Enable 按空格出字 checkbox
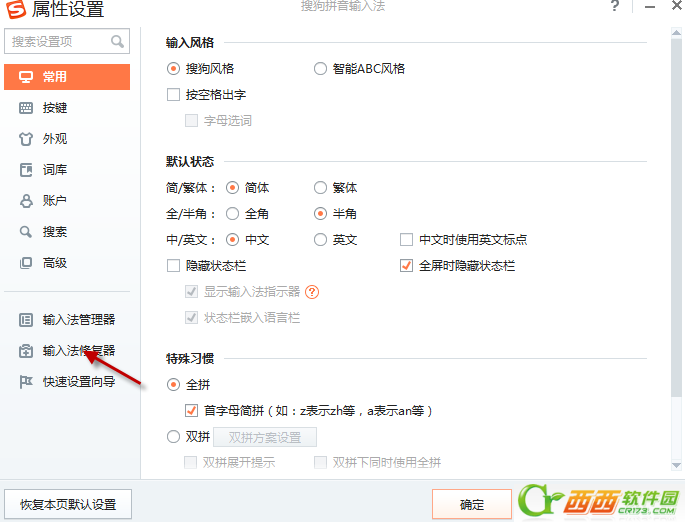685x522 pixels. click(173, 95)
